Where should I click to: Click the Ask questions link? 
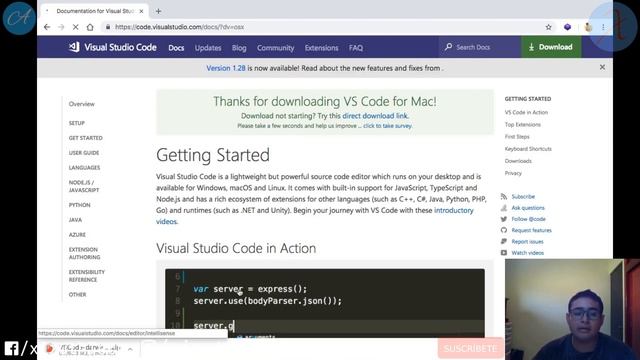point(528,208)
